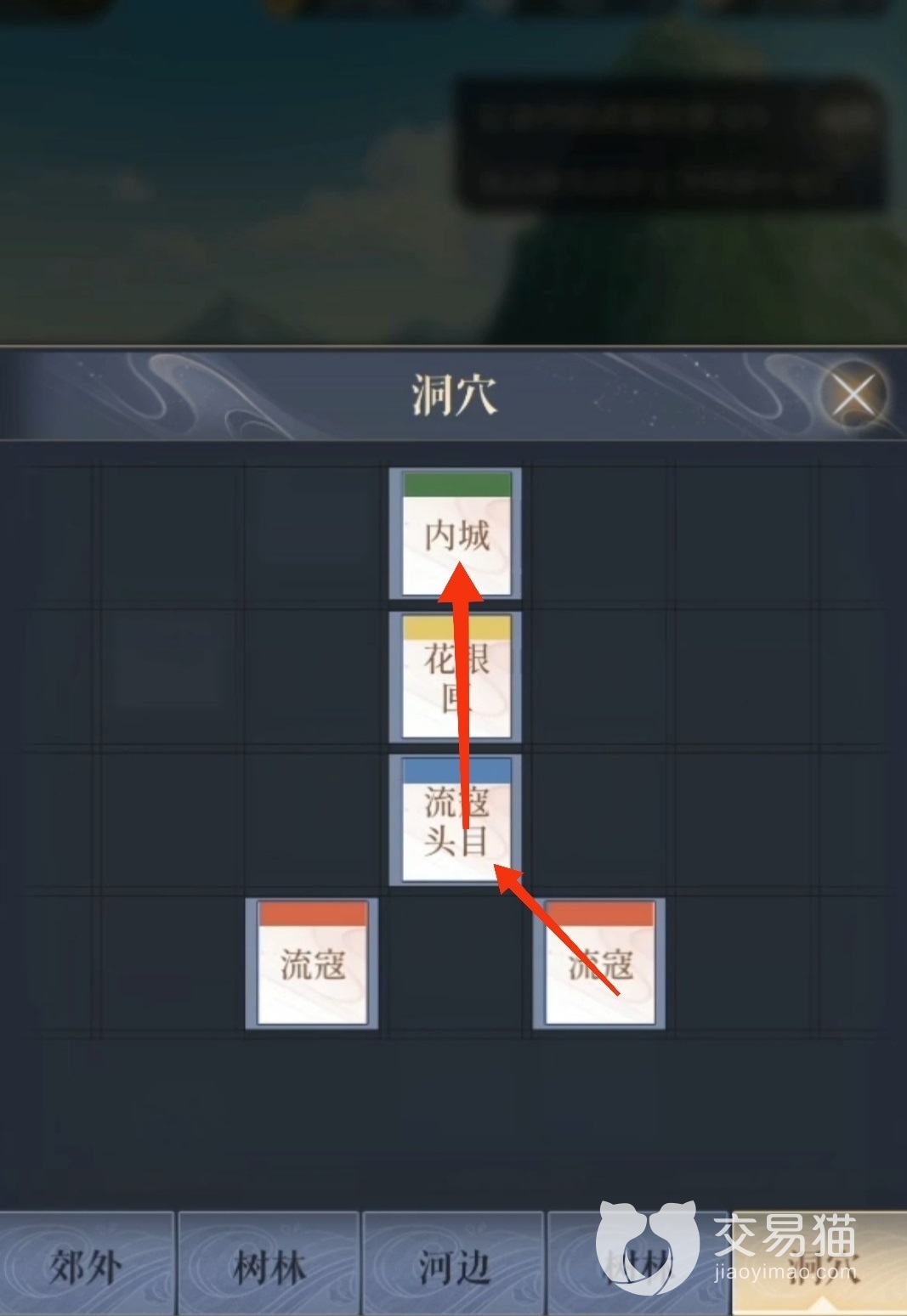The height and width of the screenshot is (1316, 907).
Task: Click the yellow header strip on middle card
Action: point(456,629)
